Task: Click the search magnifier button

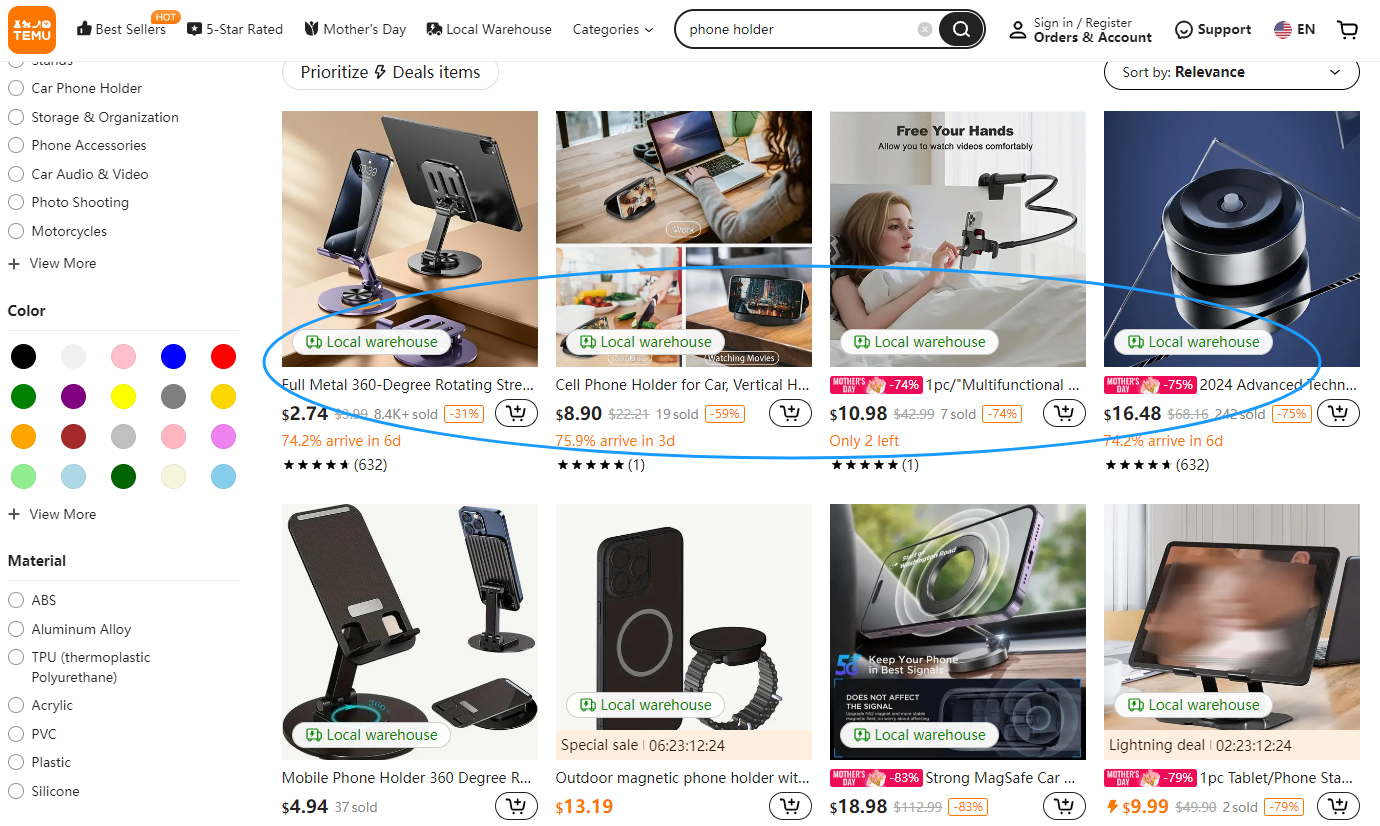Action: [x=961, y=29]
